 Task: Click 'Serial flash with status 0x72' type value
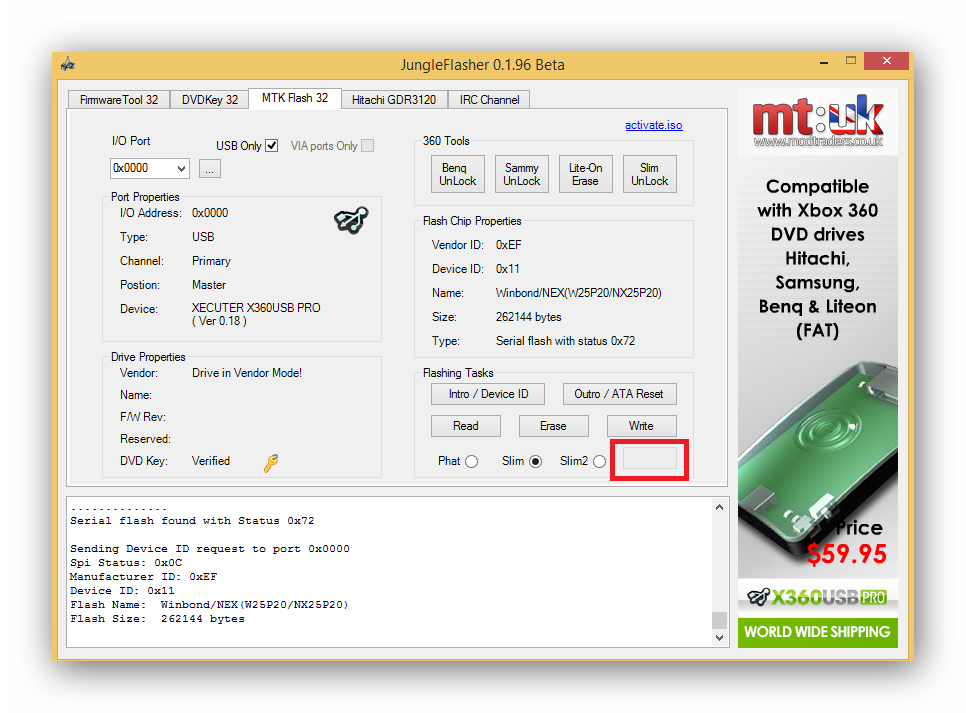(565, 341)
